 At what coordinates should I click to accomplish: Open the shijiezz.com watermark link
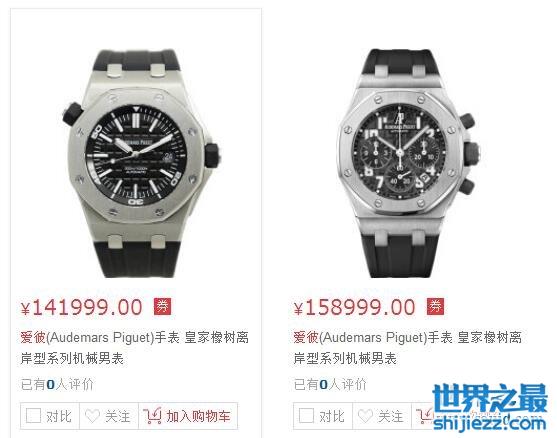[x=490, y=423]
